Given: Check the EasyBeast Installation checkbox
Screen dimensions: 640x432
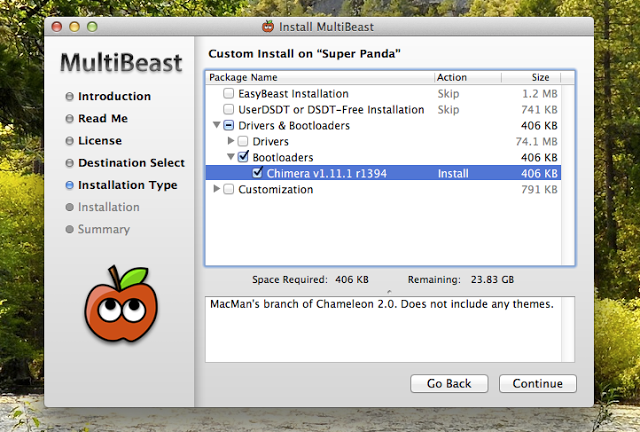Looking at the screenshot, I should click(229, 94).
